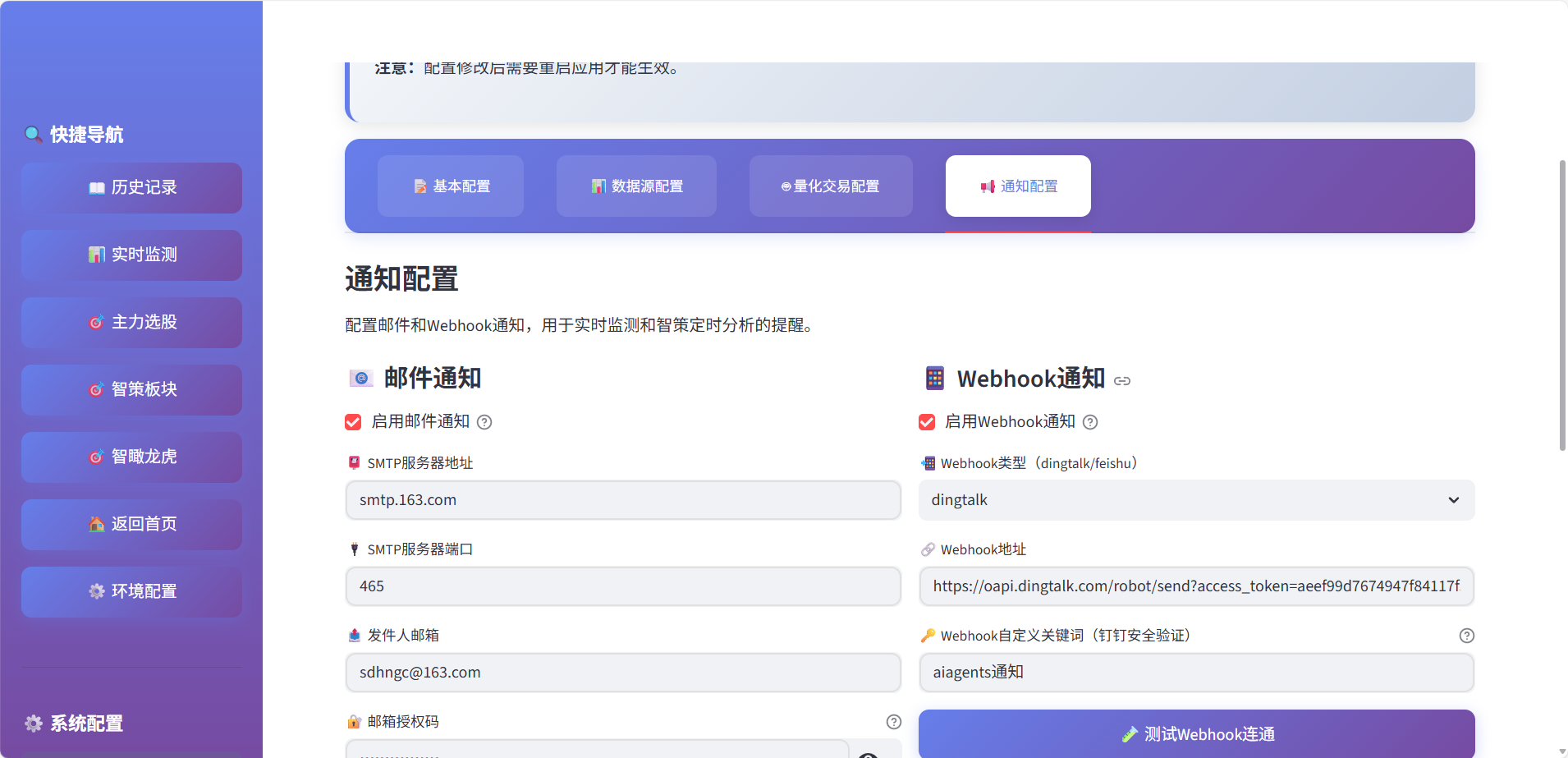Click the page vertical scrollbar
Image resolution: width=1568 pixels, height=758 pixels.
[x=1562, y=305]
